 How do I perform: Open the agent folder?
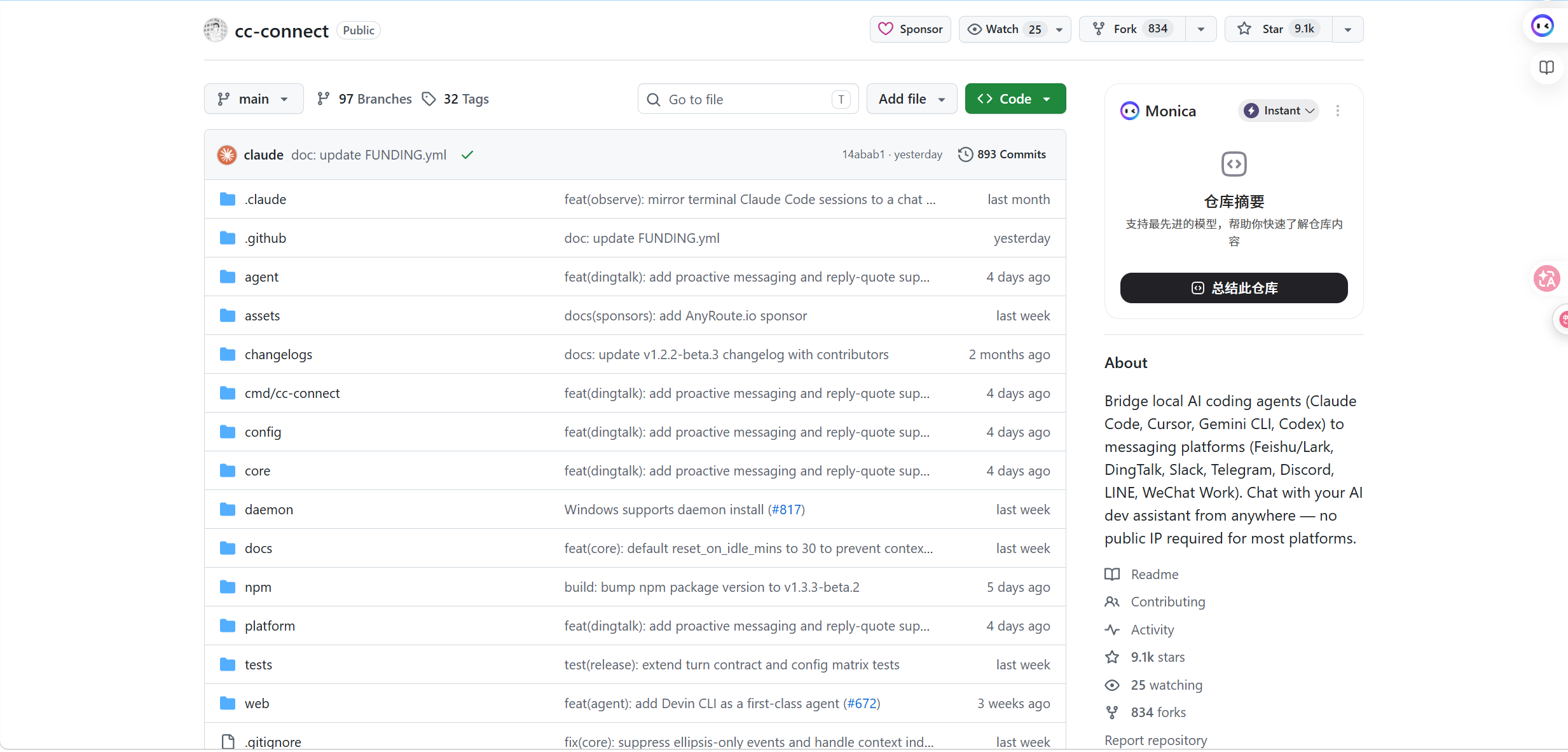coord(261,277)
